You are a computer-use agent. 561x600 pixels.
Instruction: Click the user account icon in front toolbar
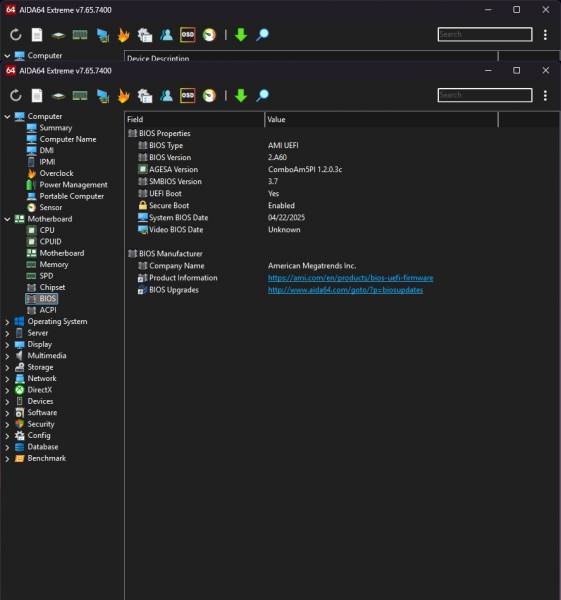pos(166,96)
